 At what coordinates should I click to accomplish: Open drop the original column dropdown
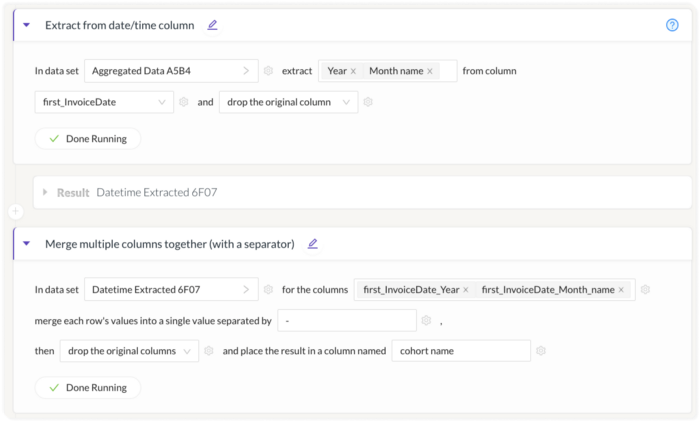(x=288, y=102)
